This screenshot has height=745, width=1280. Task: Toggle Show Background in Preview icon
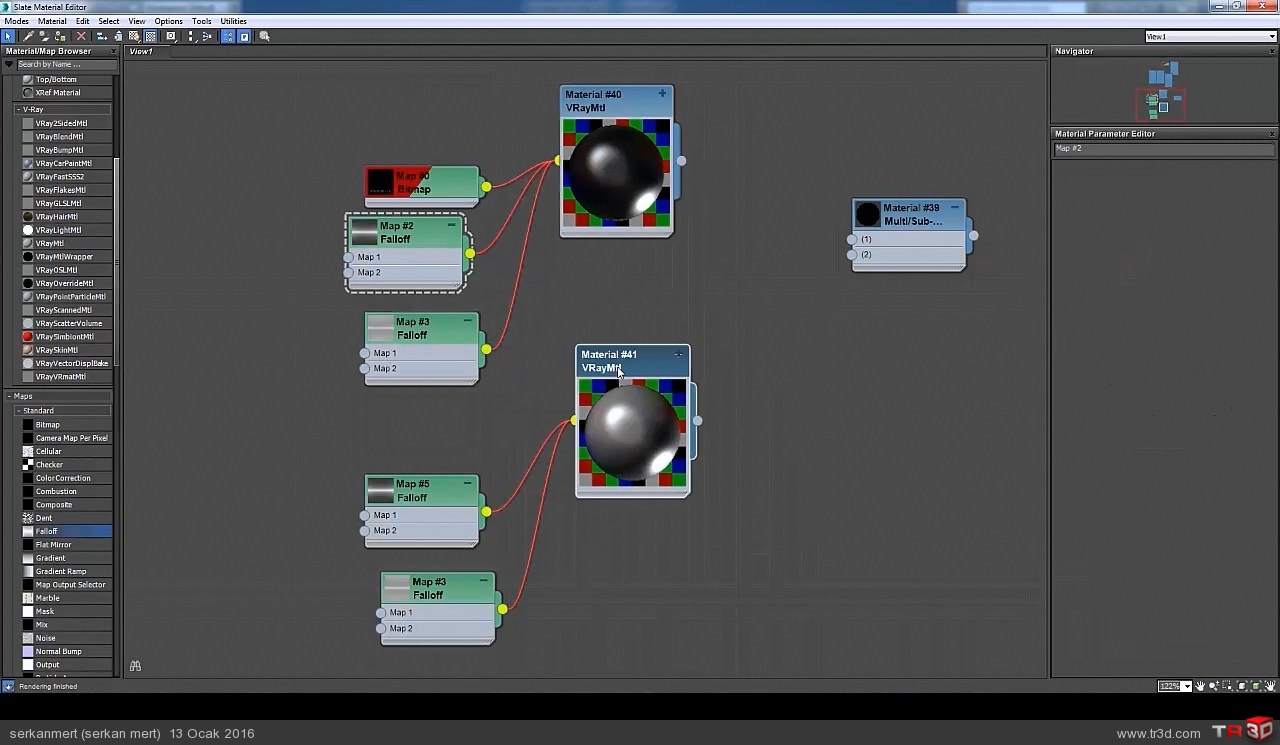[x=150, y=36]
